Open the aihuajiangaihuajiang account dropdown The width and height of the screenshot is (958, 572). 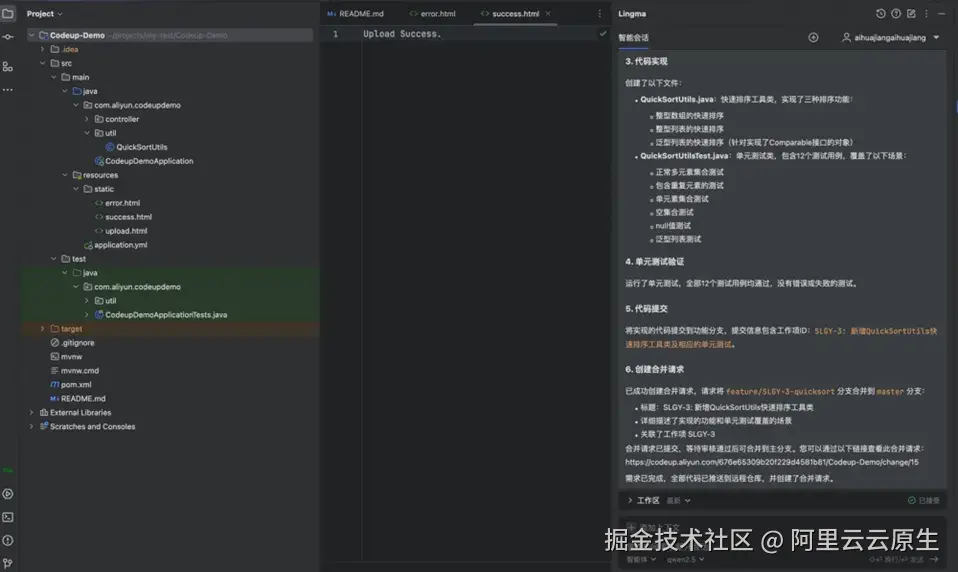tap(936, 37)
